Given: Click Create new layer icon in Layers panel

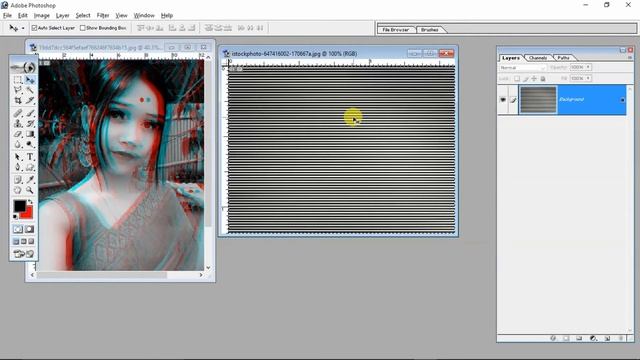Looking at the screenshot, I should click(607, 338).
